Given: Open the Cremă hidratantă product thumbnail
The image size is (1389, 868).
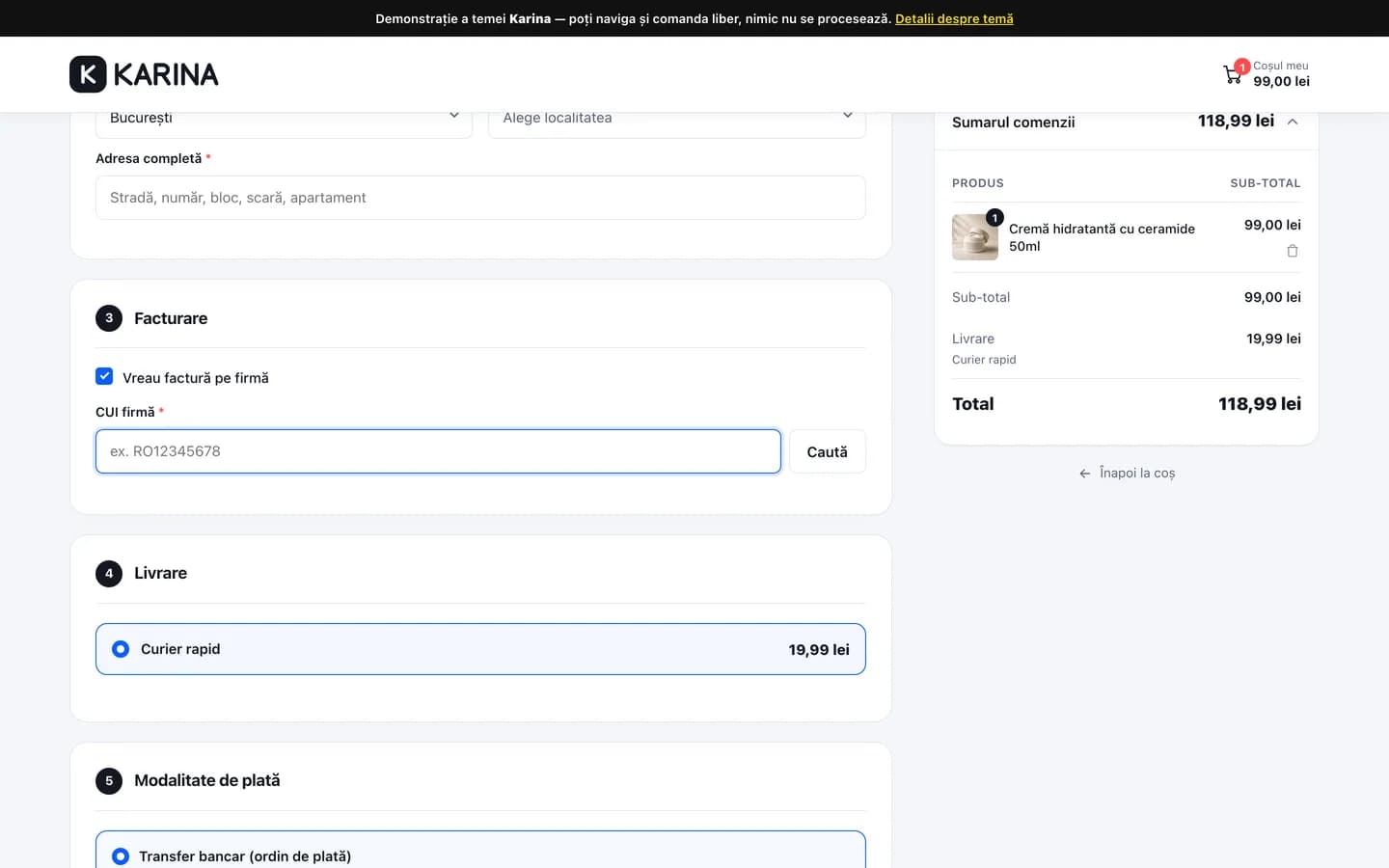Looking at the screenshot, I should (x=975, y=237).
